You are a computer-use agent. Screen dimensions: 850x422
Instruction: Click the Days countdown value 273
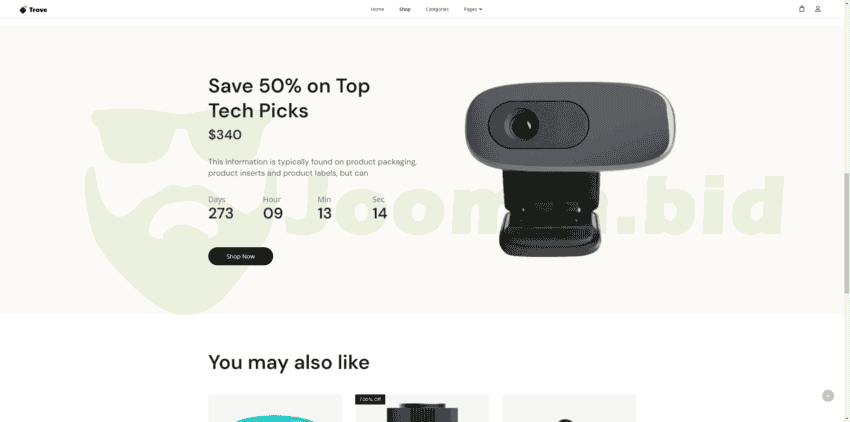(221, 214)
